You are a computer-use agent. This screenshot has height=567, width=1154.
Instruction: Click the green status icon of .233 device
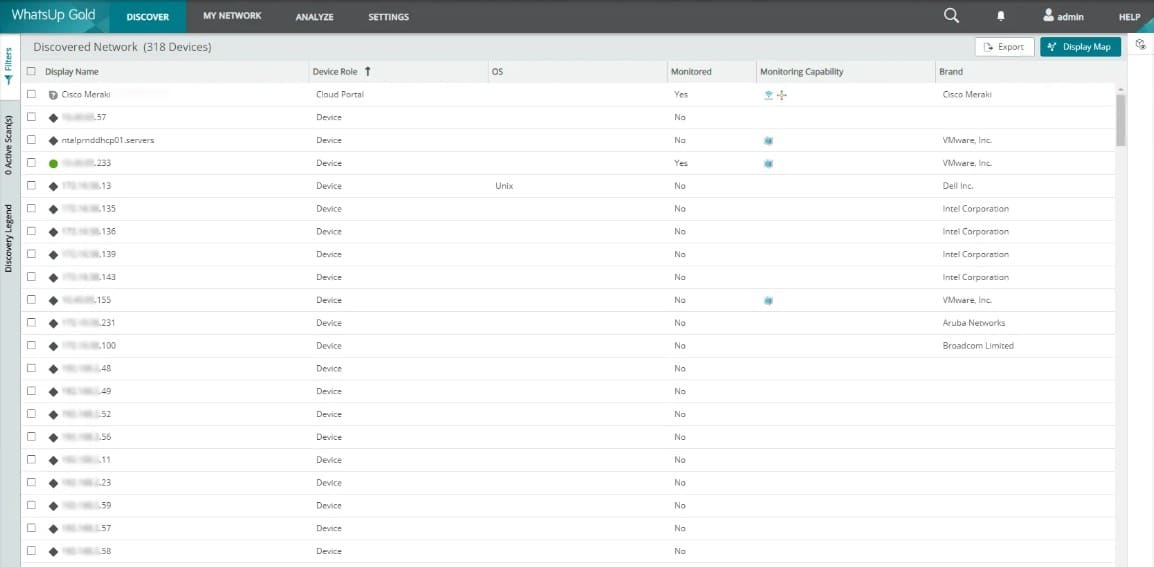pos(53,163)
